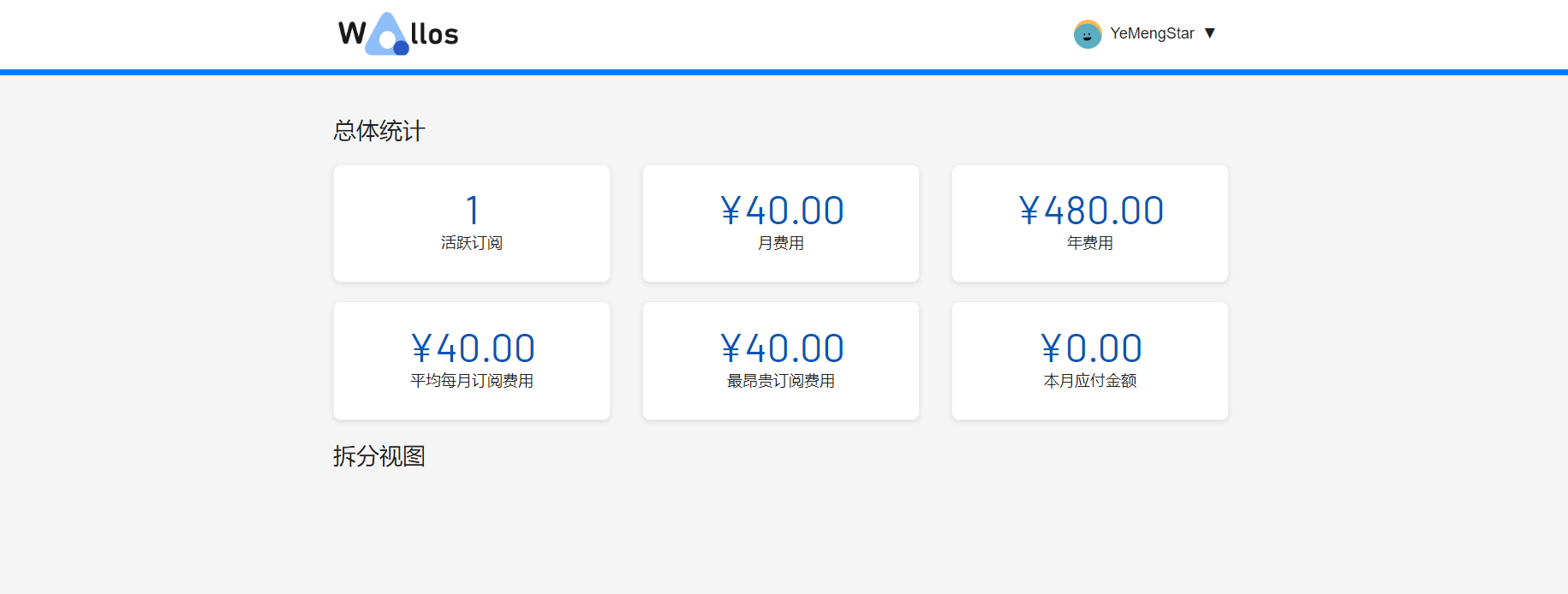
Task: Click the Wallos logo in the header
Action: pos(399,34)
